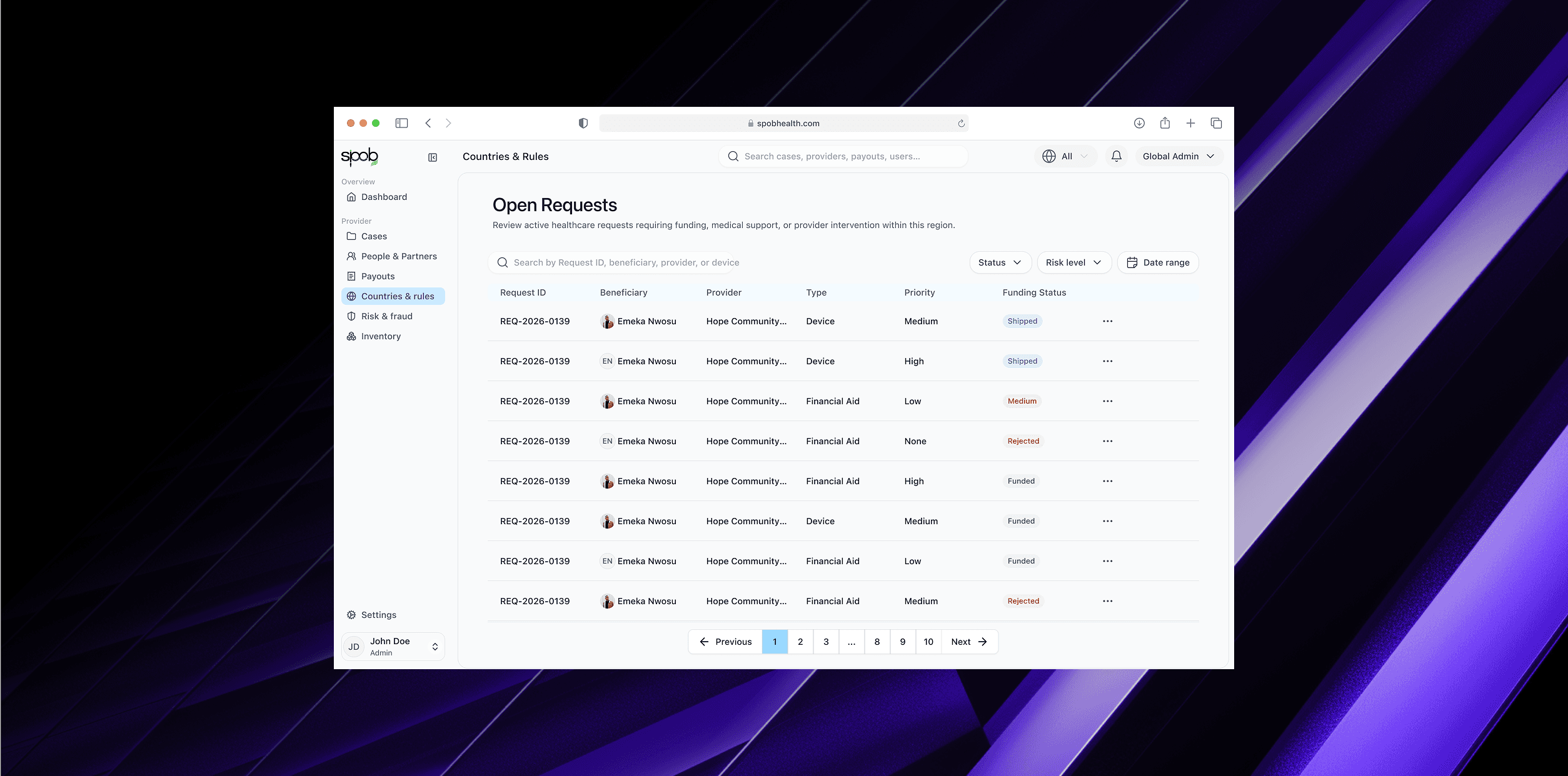Screen dimensions: 1568x776
Task: Select Countries & rules in sidebar
Action: (393, 296)
